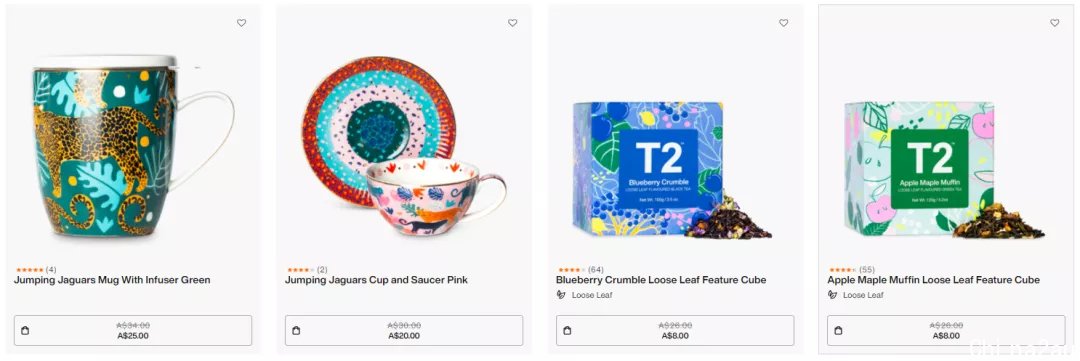Open Apple Maple Muffin Loose Leaf Feature Cube link

click(x=933, y=280)
